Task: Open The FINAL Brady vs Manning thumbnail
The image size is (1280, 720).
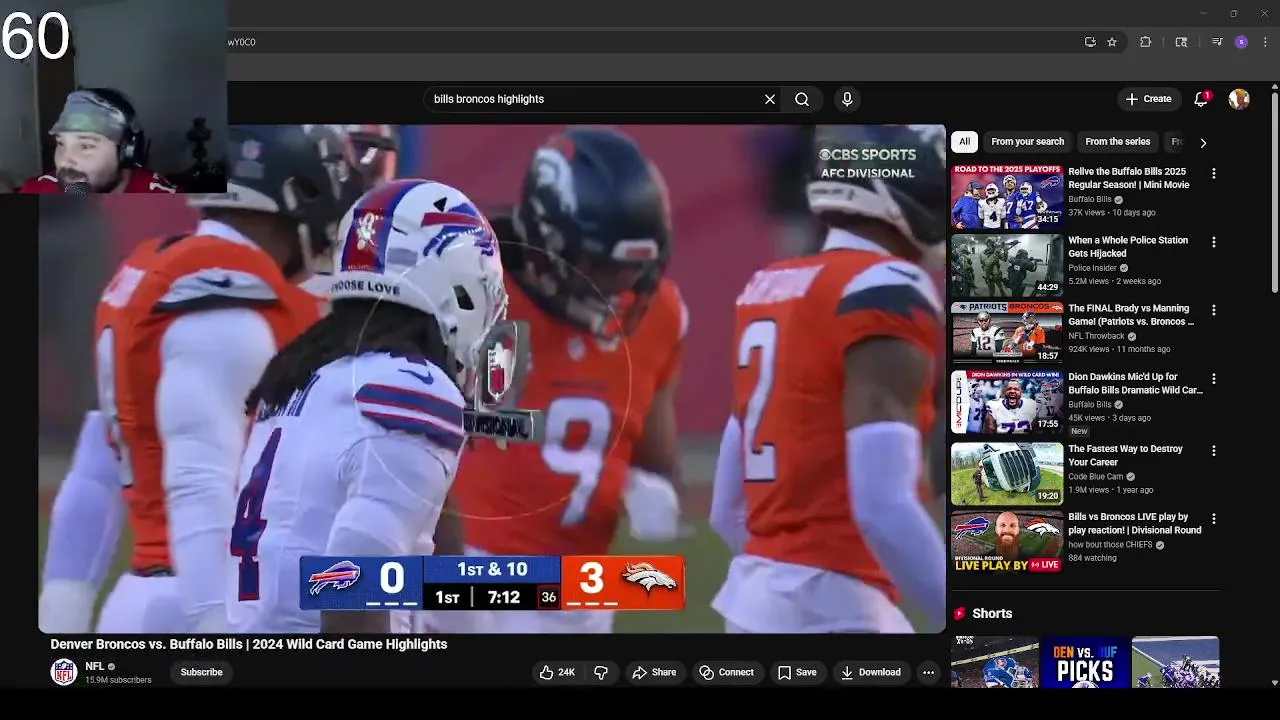Action: (x=1007, y=334)
